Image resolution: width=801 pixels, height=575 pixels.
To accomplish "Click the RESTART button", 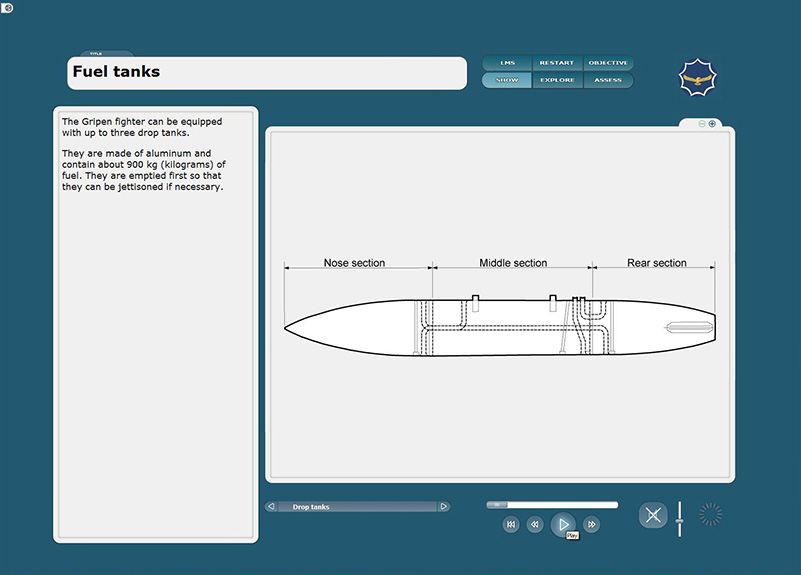I will coord(557,63).
